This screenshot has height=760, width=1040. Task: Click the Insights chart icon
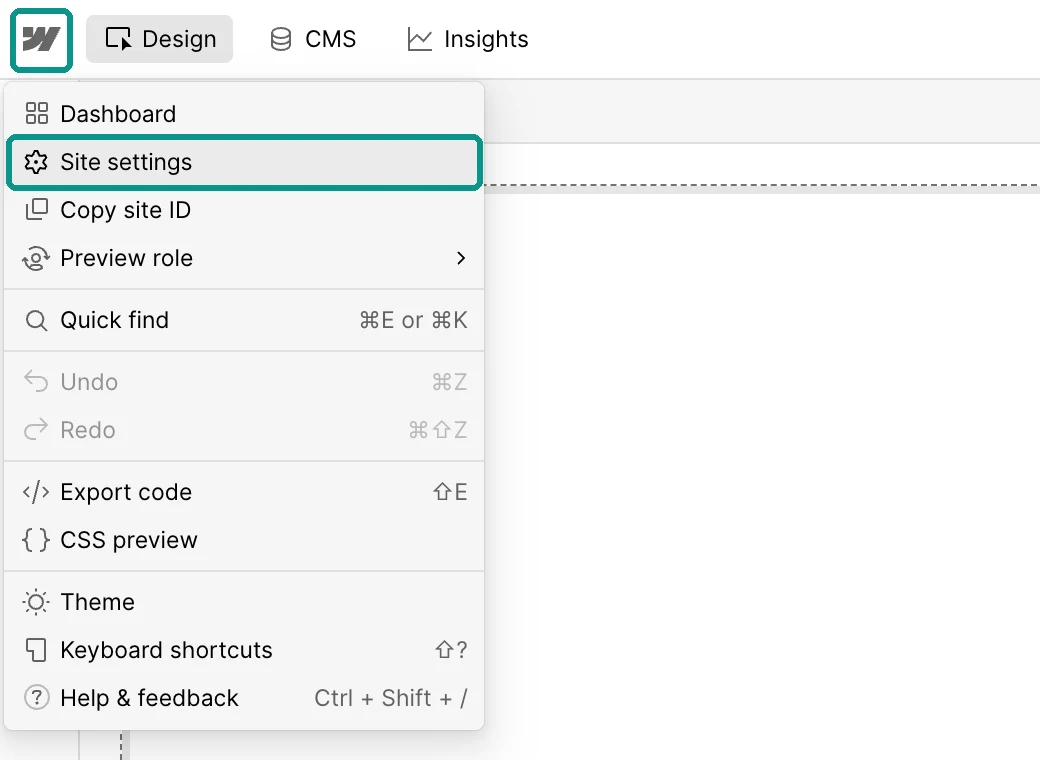click(x=419, y=39)
